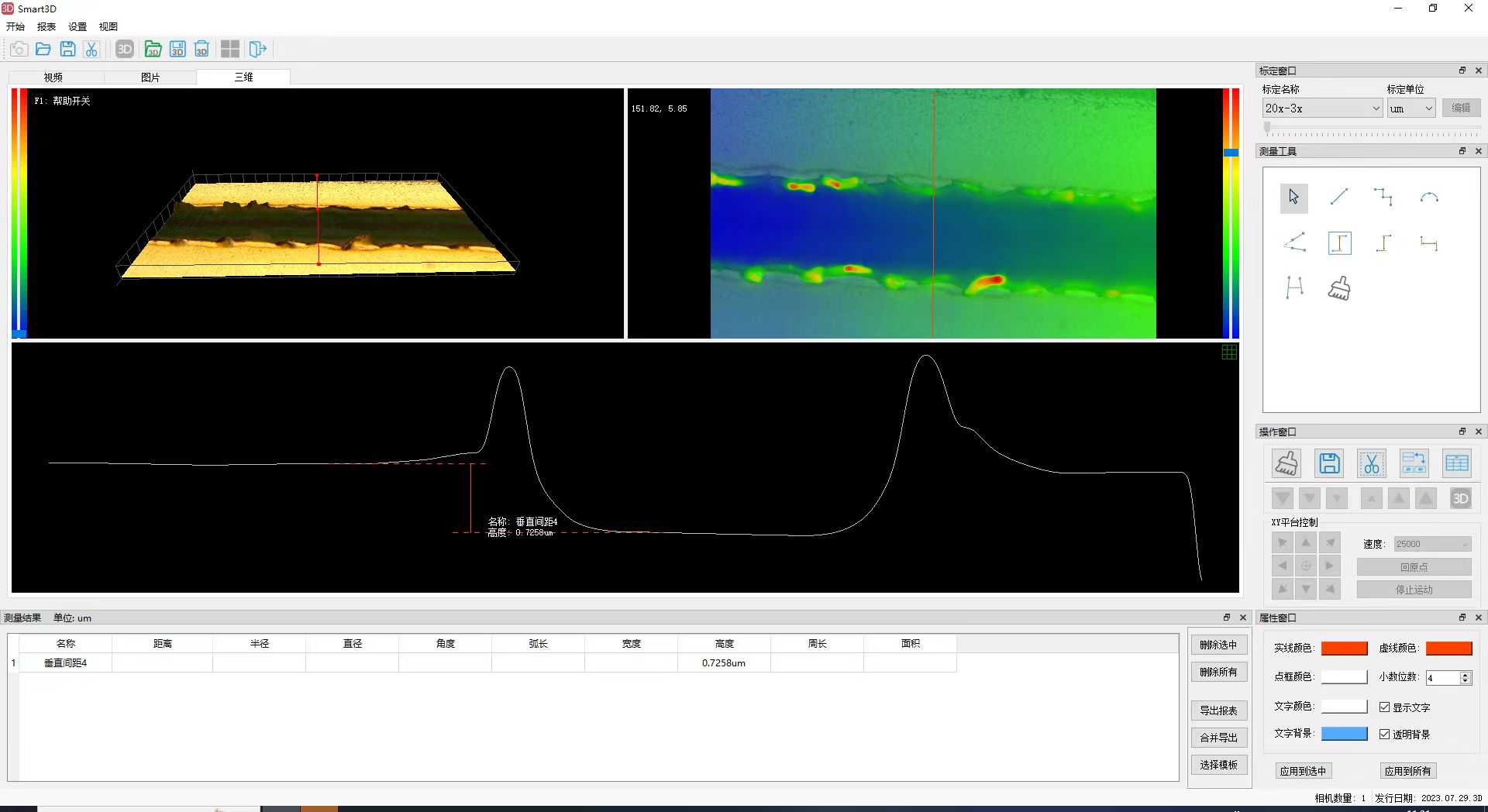
Task: Click the 导出报表 button
Action: tap(1218, 710)
